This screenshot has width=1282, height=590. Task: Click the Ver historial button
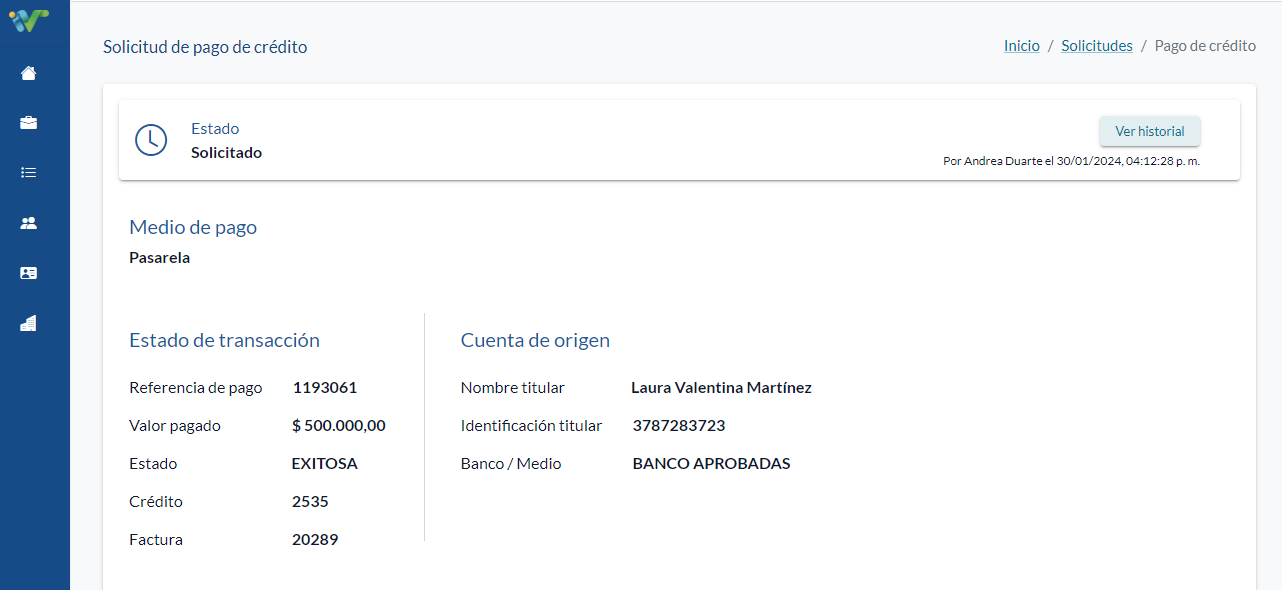pyautogui.click(x=1150, y=131)
